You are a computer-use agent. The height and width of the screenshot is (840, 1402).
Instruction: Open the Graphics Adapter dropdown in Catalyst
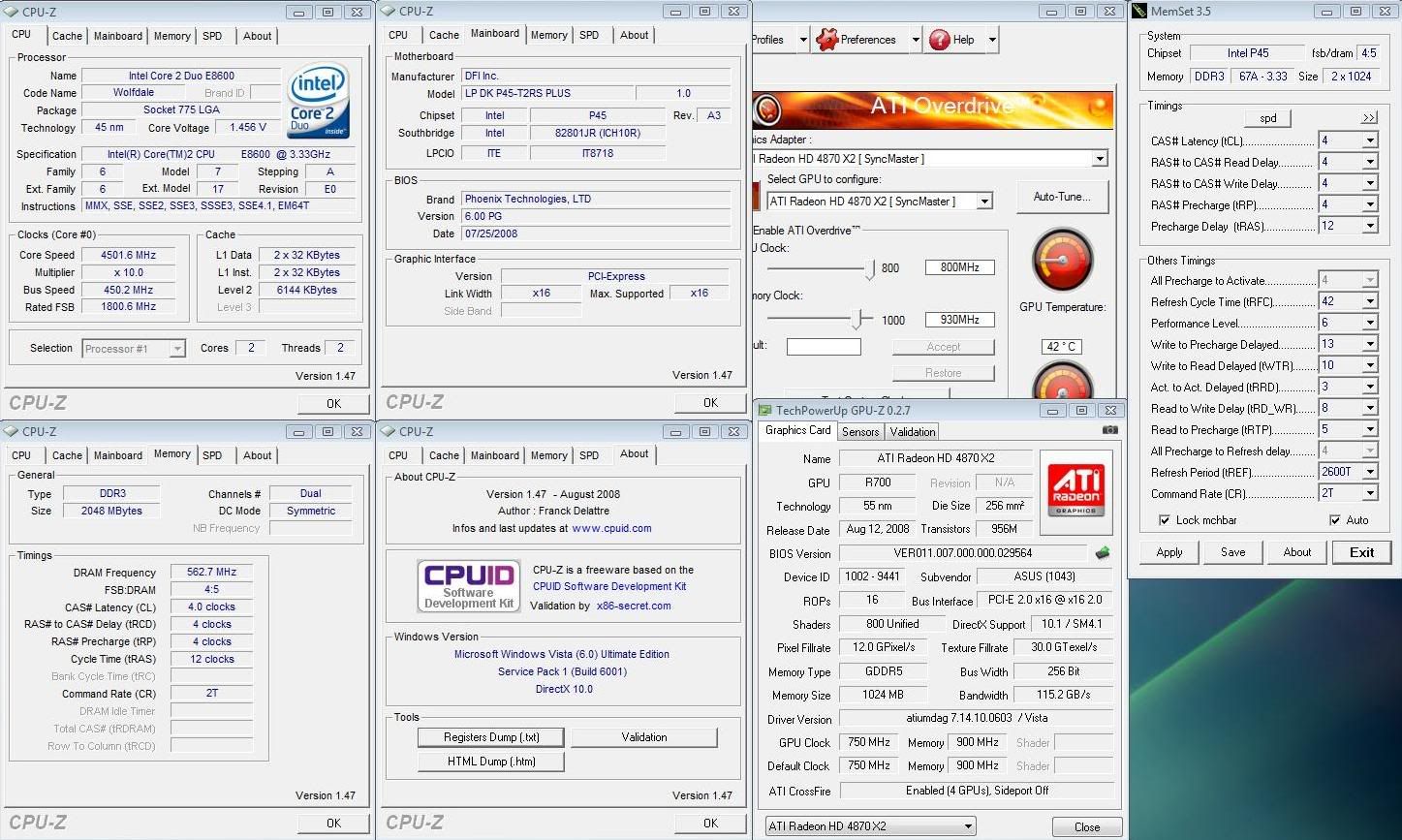[x=1099, y=158]
